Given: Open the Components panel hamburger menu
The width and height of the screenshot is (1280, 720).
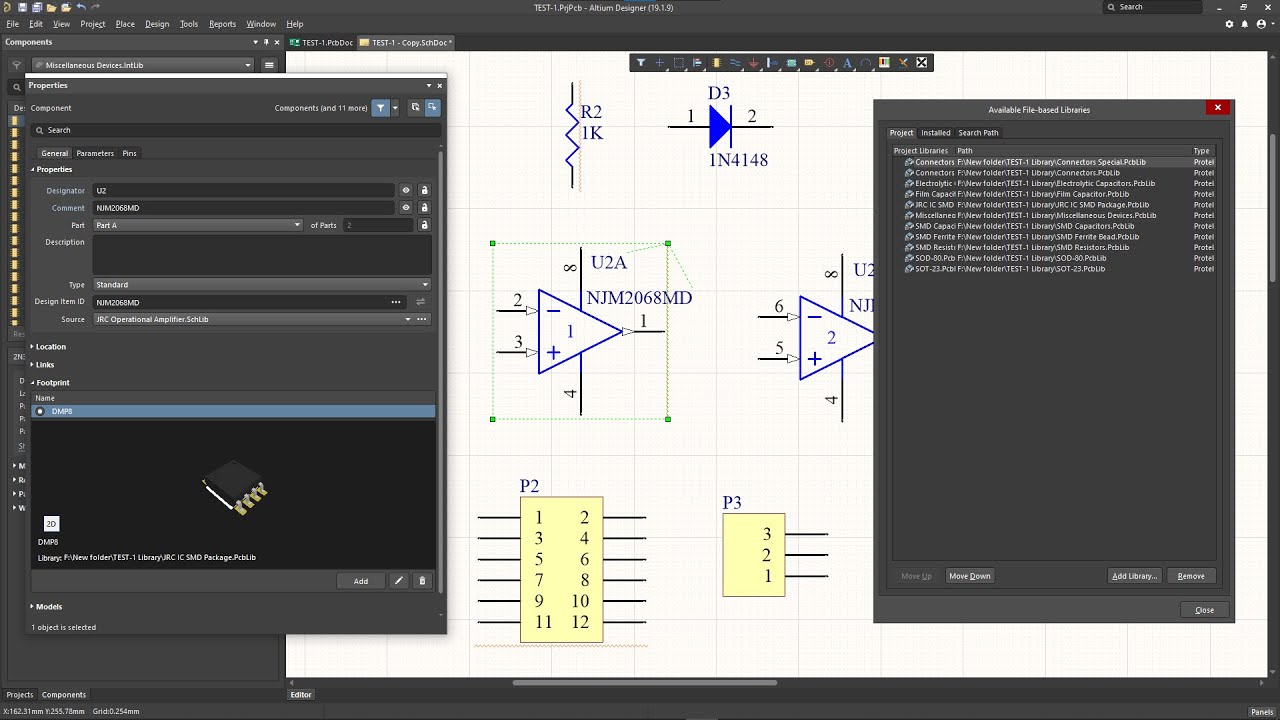Looking at the screenshot, I should (269, 65).
